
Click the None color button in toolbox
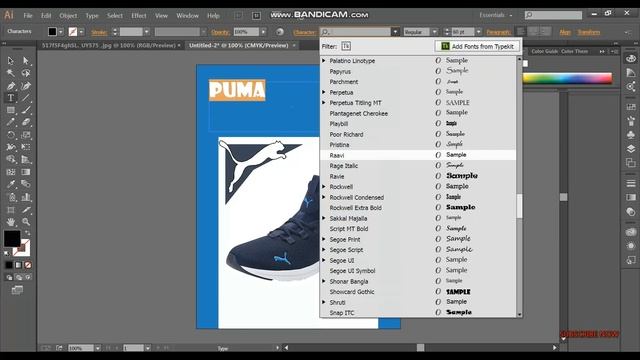pyautogui.click(x=28, y=265)
